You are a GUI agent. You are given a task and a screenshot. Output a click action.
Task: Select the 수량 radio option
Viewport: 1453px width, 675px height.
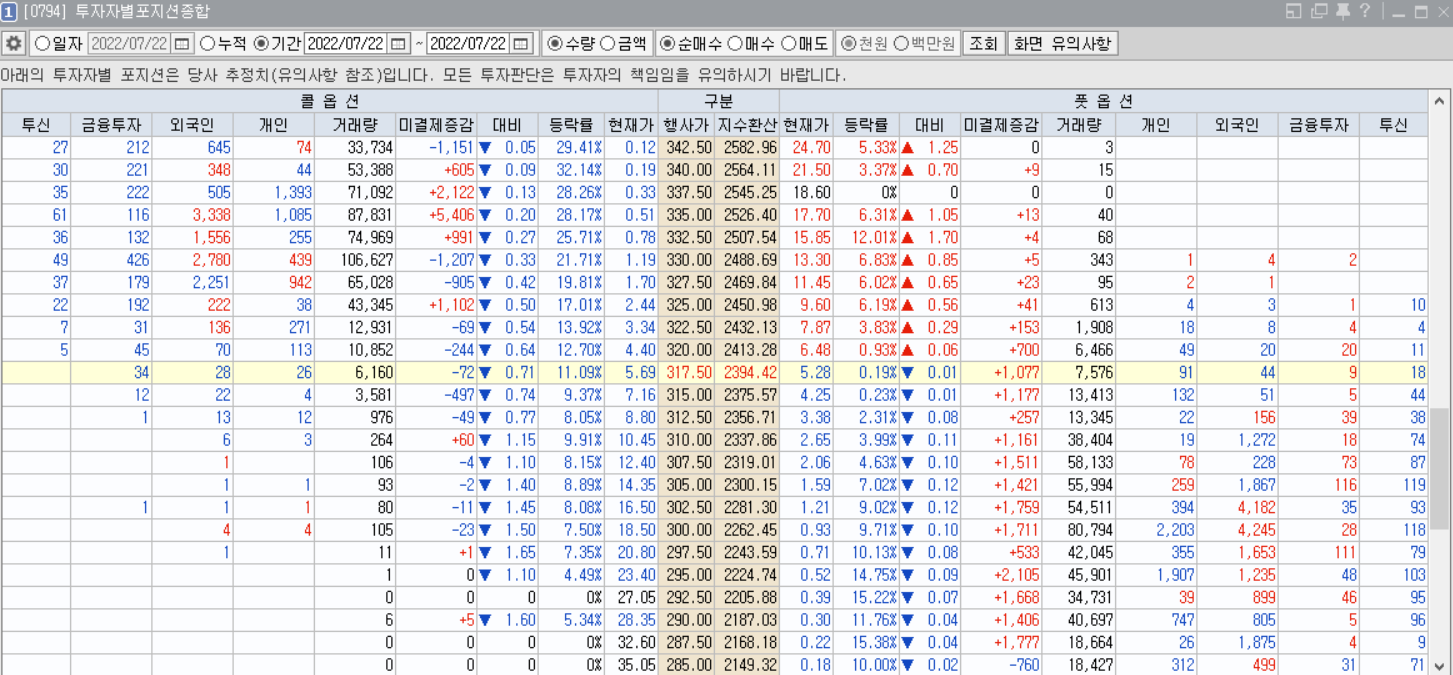[x=571, y=44]
